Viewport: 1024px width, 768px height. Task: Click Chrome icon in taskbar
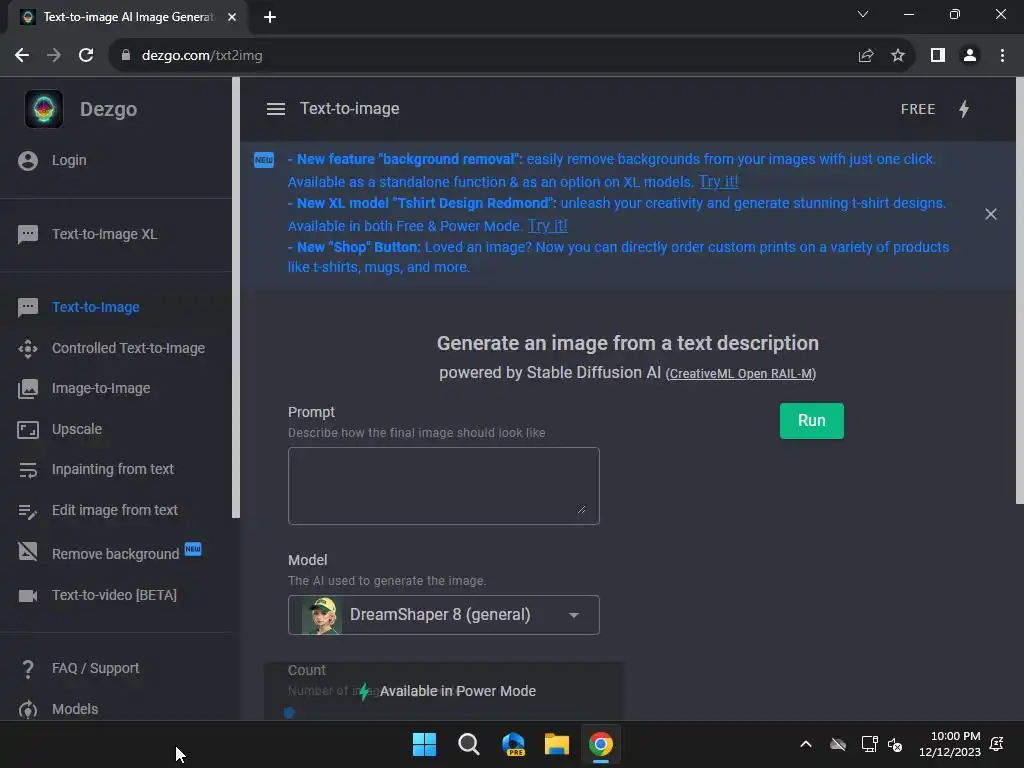(601, 744)
